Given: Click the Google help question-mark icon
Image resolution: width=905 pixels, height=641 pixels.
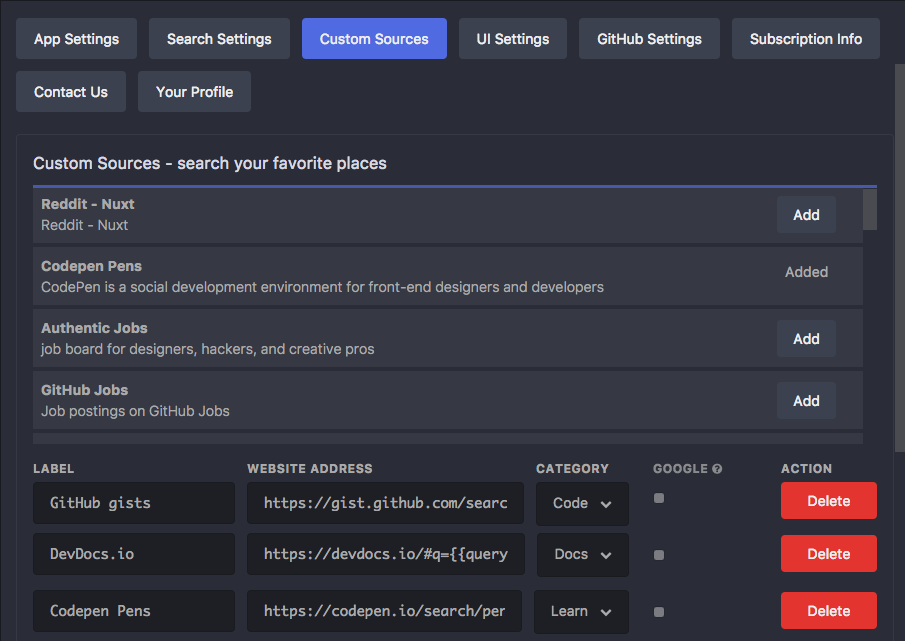Looking at the screenshot, I should tap(717, 469).
